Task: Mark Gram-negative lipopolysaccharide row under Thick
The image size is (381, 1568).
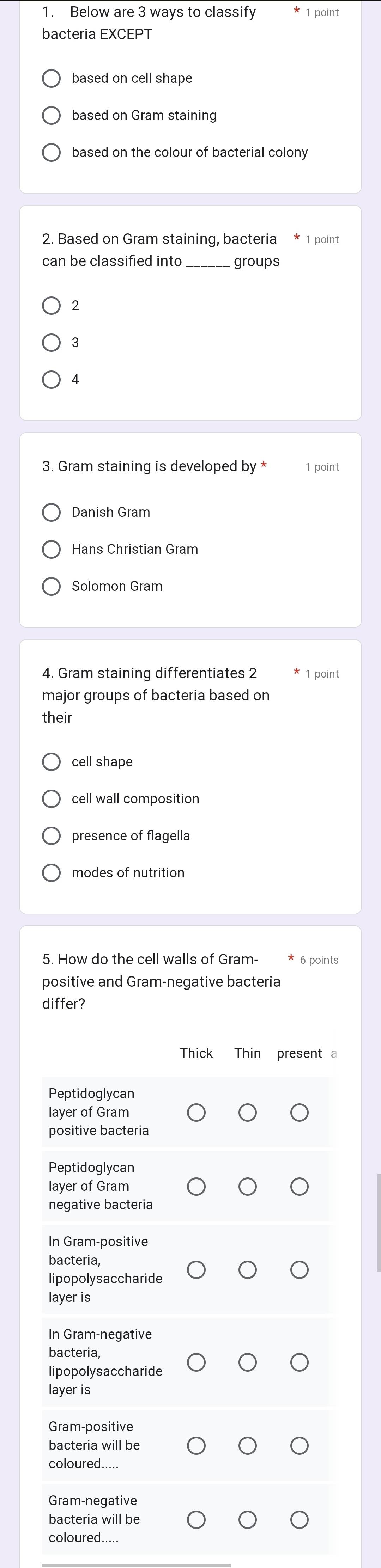Action: point(196,1362)
